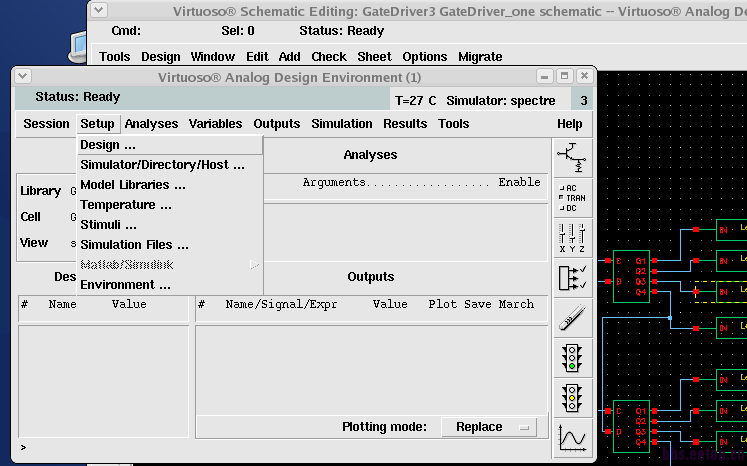Open the Help menu
747x466 pixels.
pos(570,124)
